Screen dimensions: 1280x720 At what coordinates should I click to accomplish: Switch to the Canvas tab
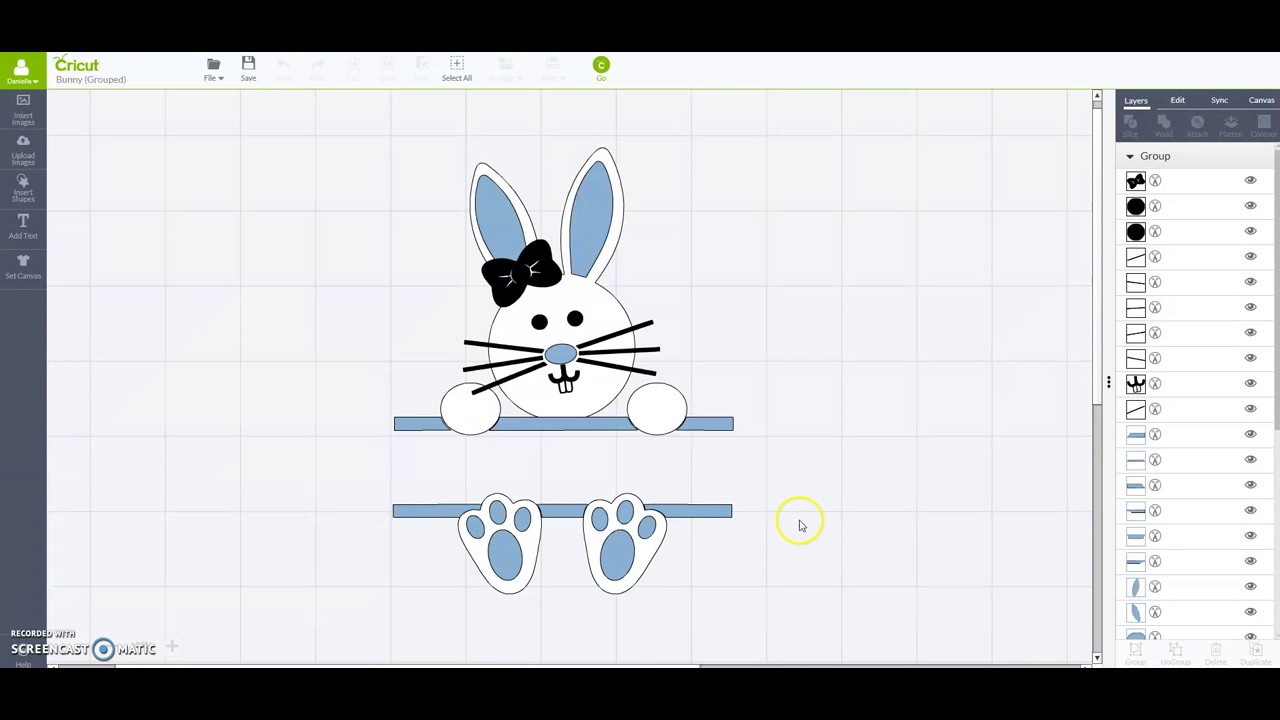[x=1262, y=101]
